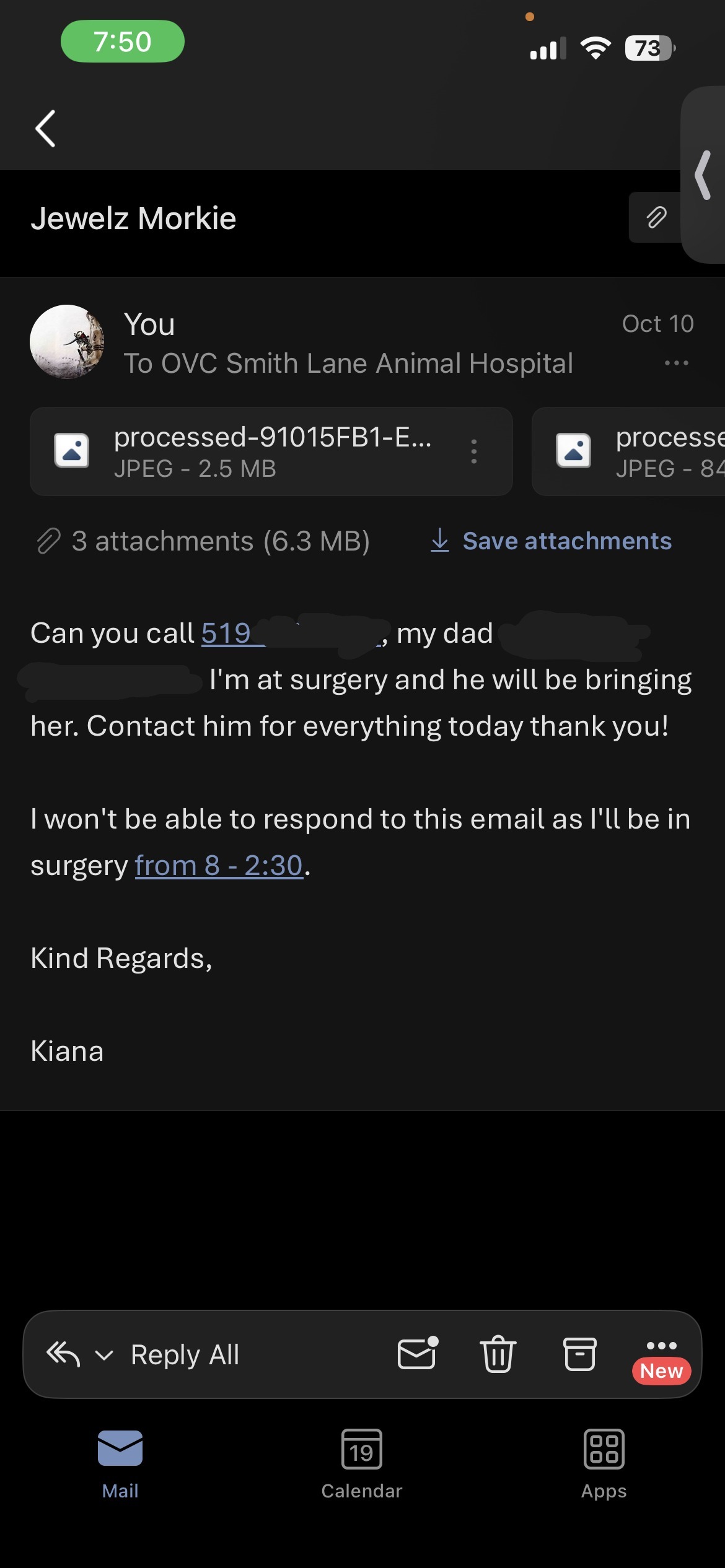Archive this email using the archive box icon
The height and width of the screenshot is (1568, 725).
pos(579,1354)
